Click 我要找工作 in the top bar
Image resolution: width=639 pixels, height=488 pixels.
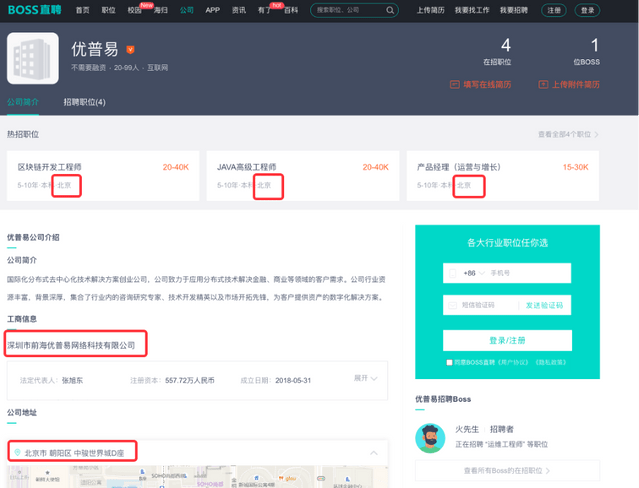(x=472, y=10)
